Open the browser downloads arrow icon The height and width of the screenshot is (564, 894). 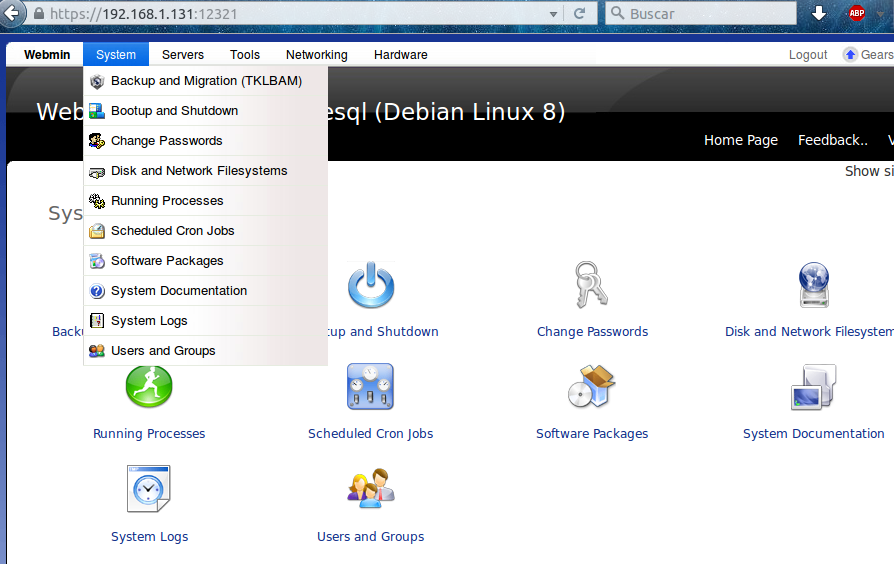coord(818,14)
